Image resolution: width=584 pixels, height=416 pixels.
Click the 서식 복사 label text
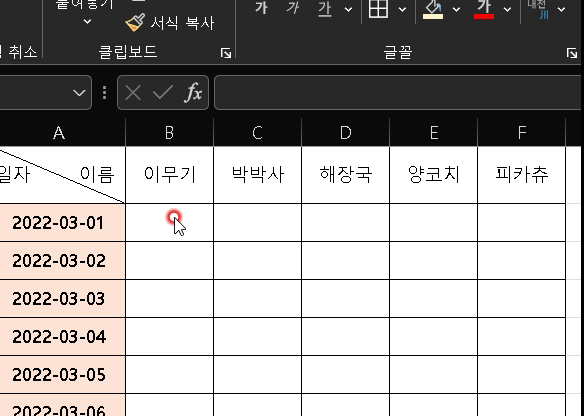(182, 23)
